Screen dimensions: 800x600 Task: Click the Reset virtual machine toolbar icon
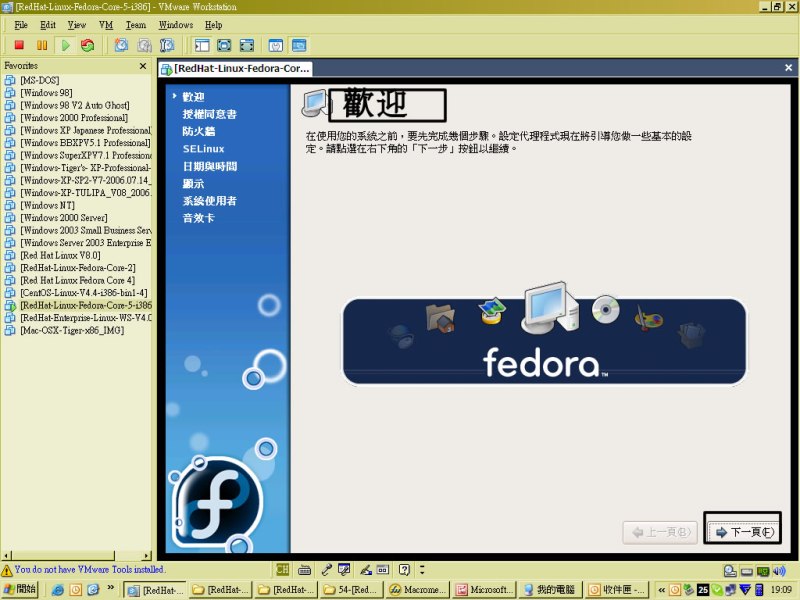pyautogui.click(x=88, y=45)
